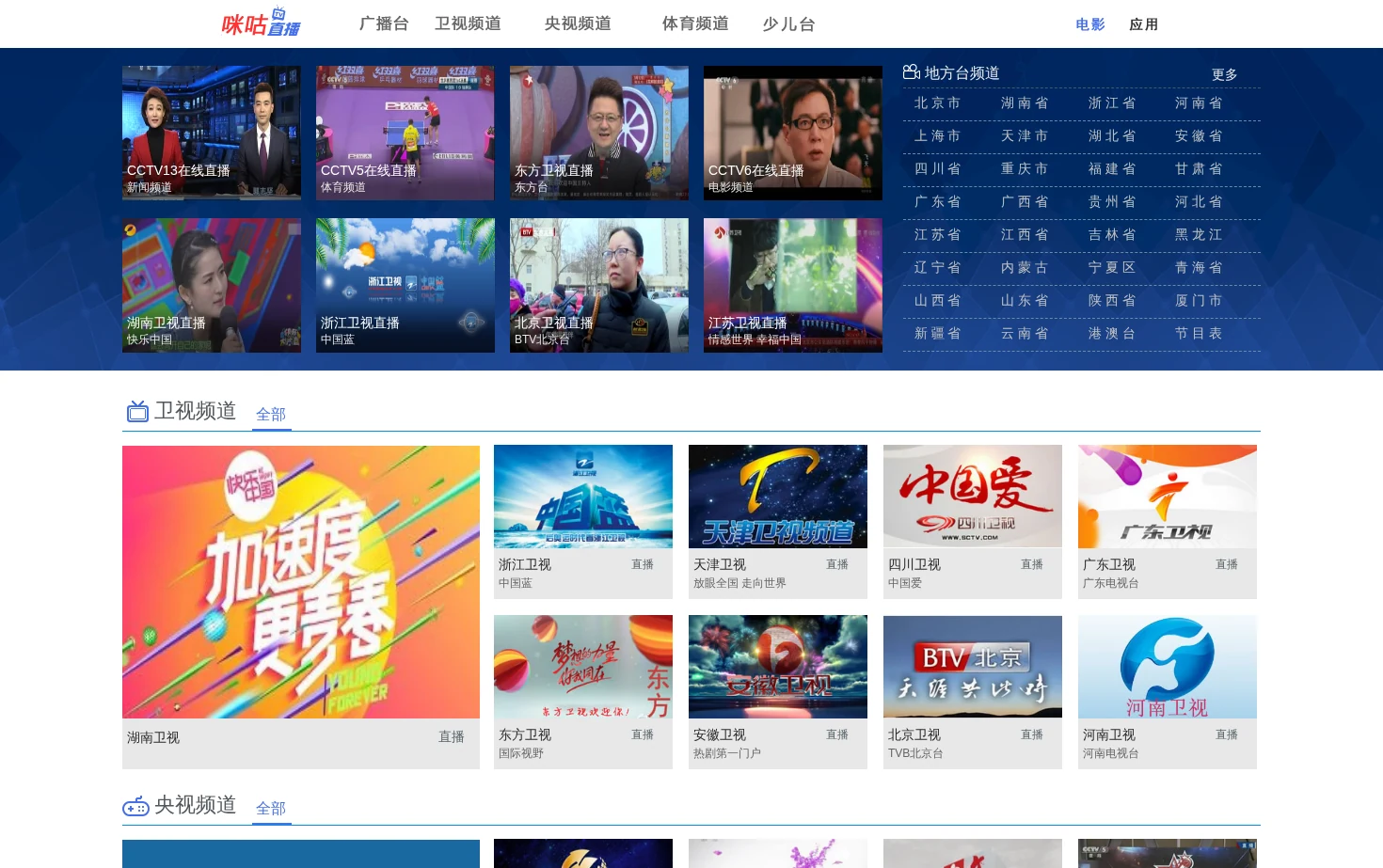Select 湖南省 in local channels
The image size is (1383, 868).
(1025, 103)
